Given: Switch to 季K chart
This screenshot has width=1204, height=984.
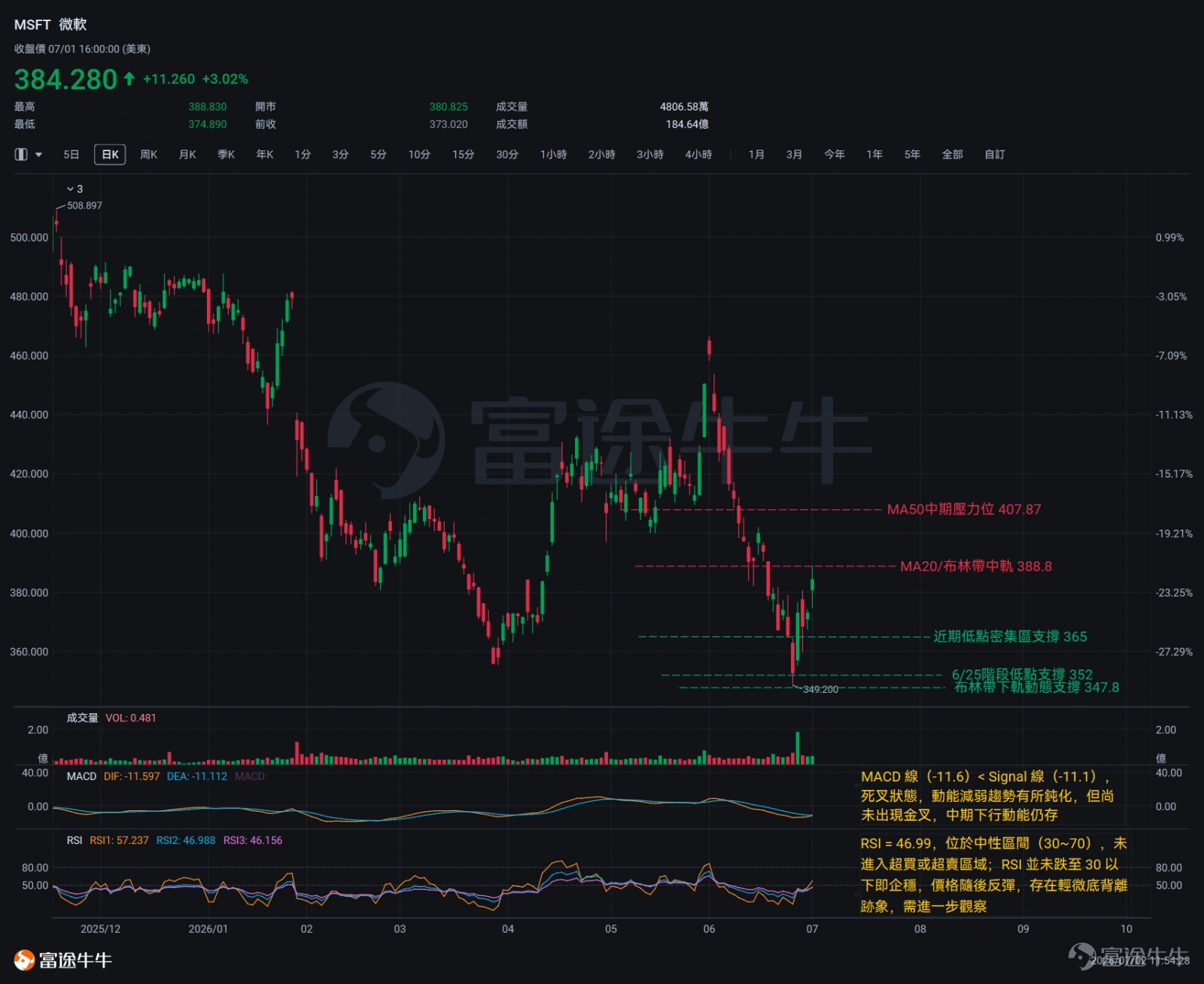Looking at the screenshot, I should coord(227,154).
